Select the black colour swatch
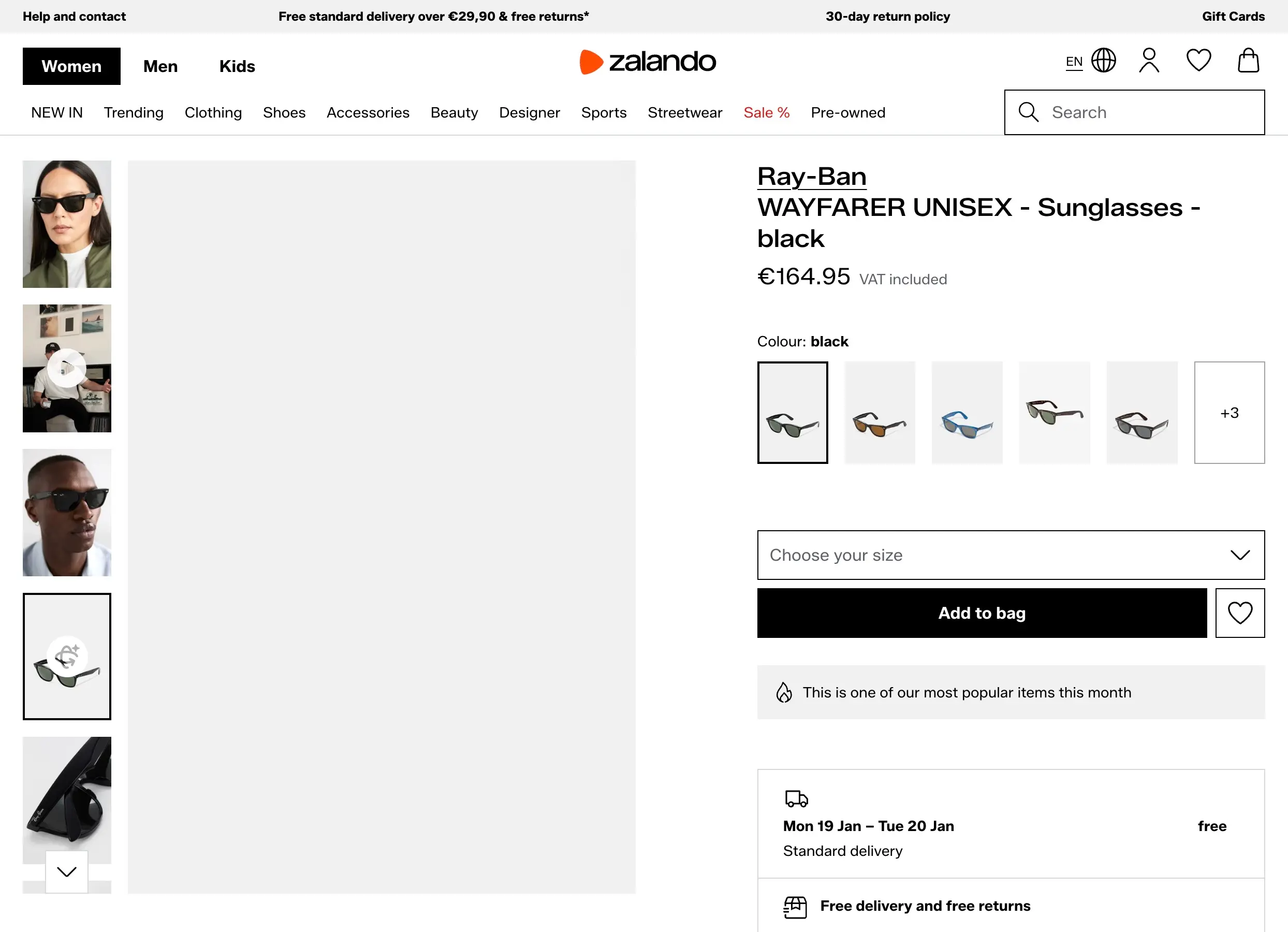1288x932 pixels. tap(792, 413)
